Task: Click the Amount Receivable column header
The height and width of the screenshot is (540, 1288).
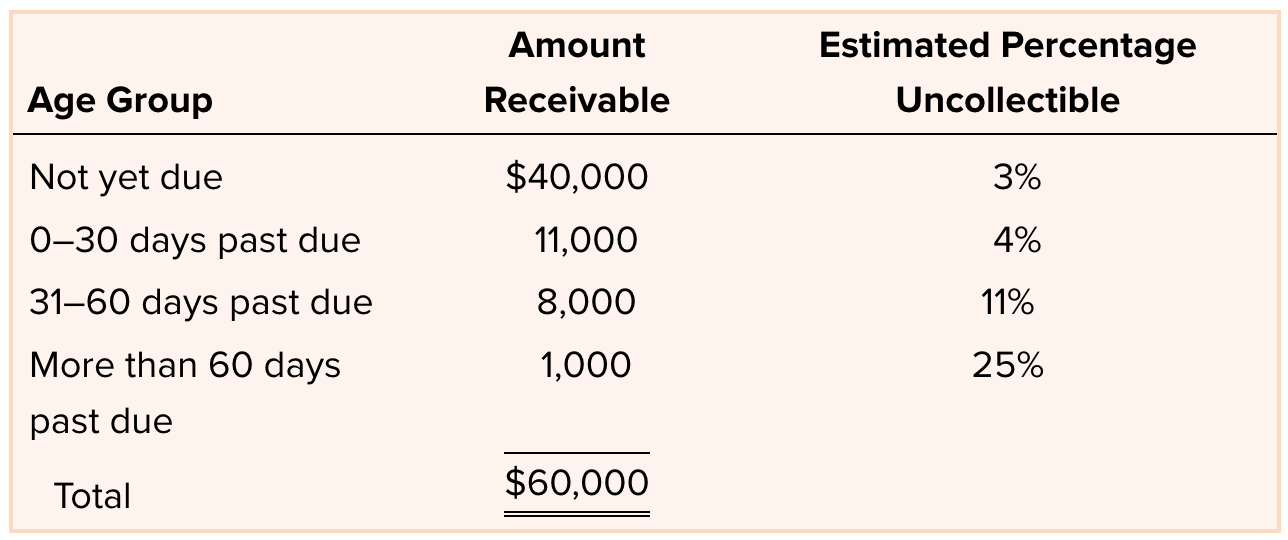Action: tap(577, 73)
